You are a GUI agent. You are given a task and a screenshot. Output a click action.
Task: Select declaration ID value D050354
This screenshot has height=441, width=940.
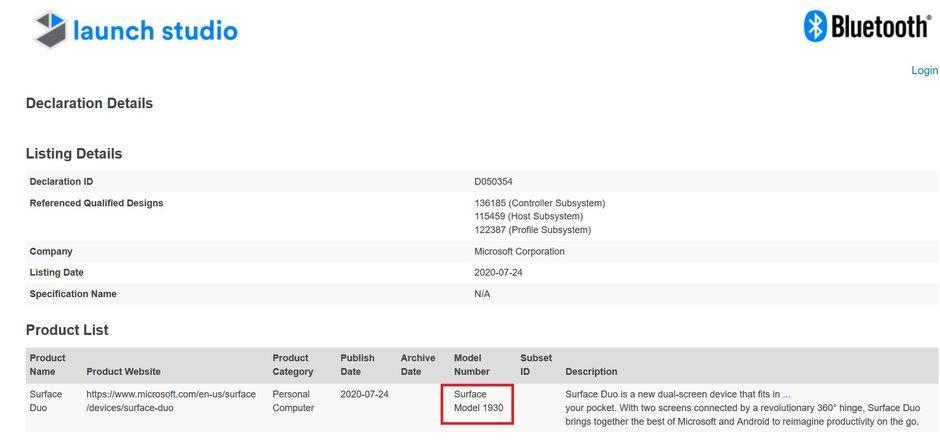pyautogui.click(x=493, y=182)
